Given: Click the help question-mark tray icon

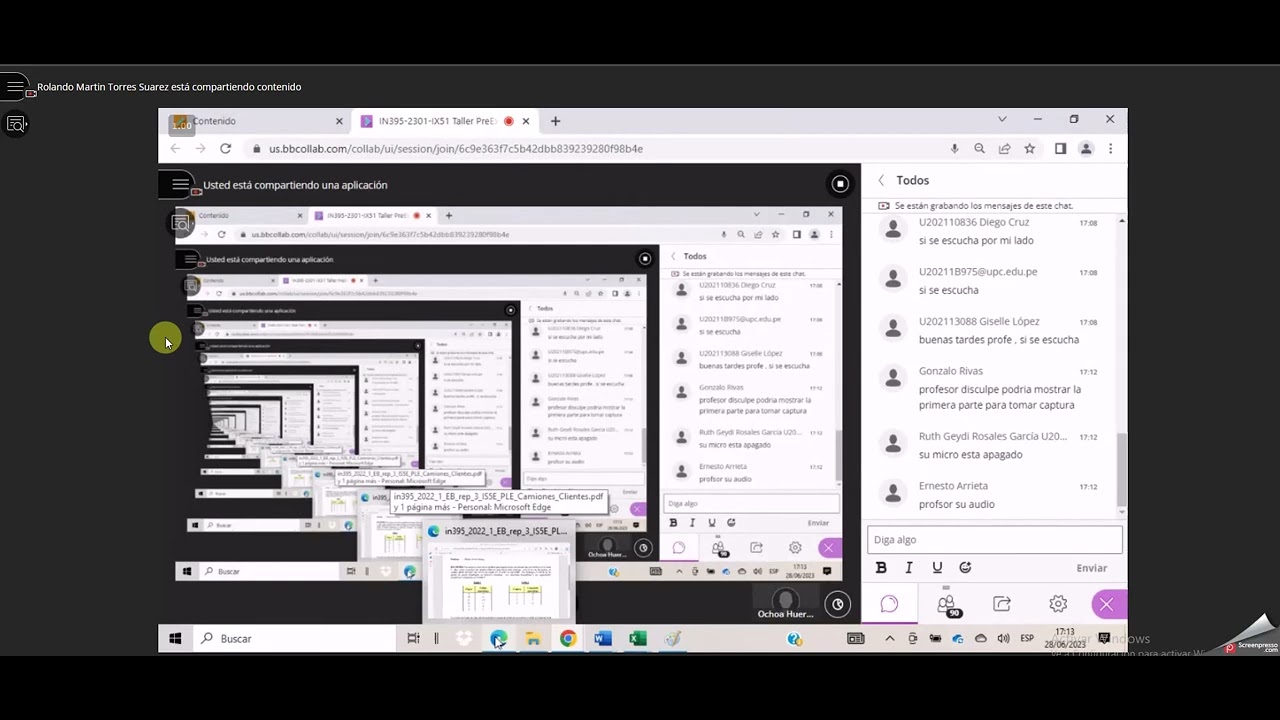Looking at the screenshot, I should pyautogui.click(x=794, y=638).
